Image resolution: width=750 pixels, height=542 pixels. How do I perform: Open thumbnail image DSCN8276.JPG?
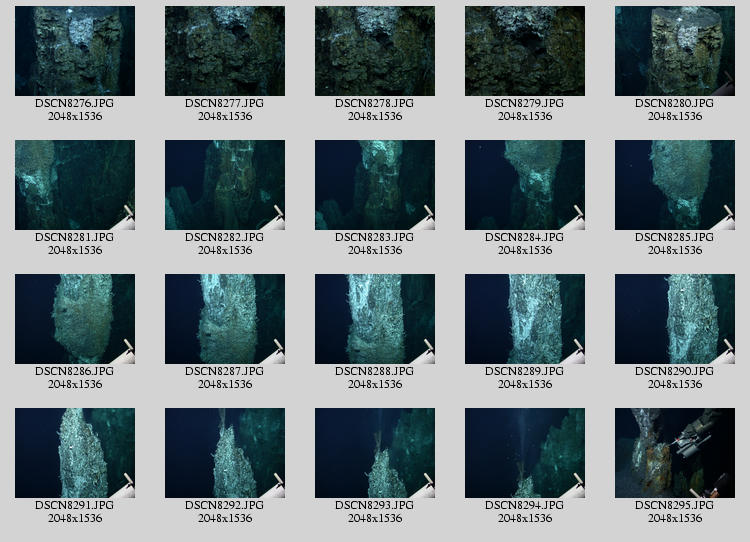tap(75, 51)
